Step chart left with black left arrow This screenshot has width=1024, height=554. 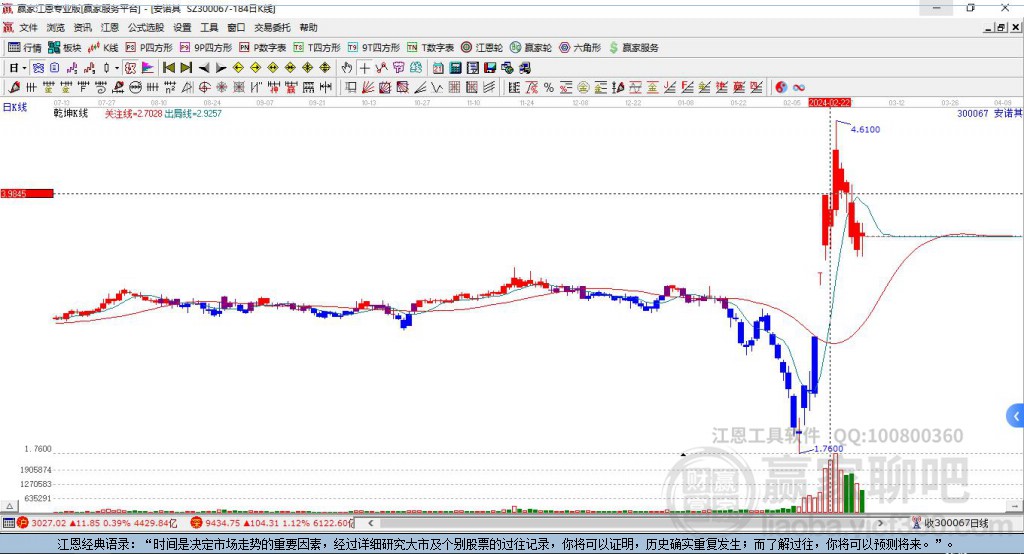coord(204,68)
